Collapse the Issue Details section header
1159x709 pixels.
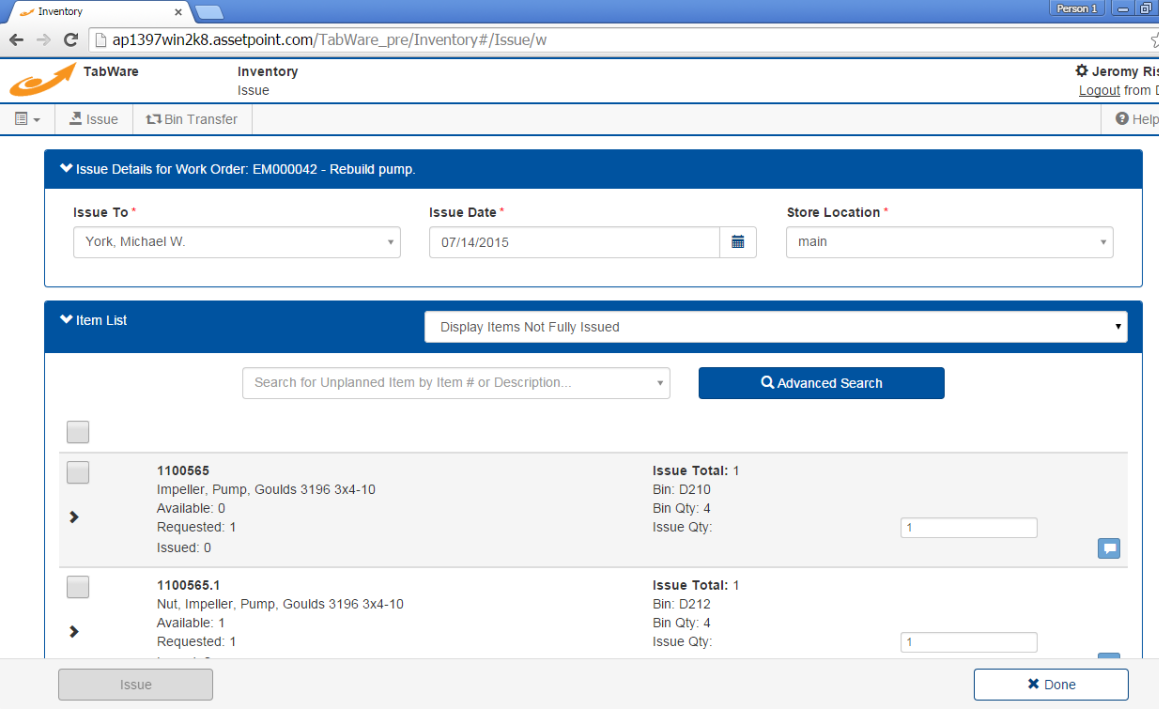(x=66, y=169)
